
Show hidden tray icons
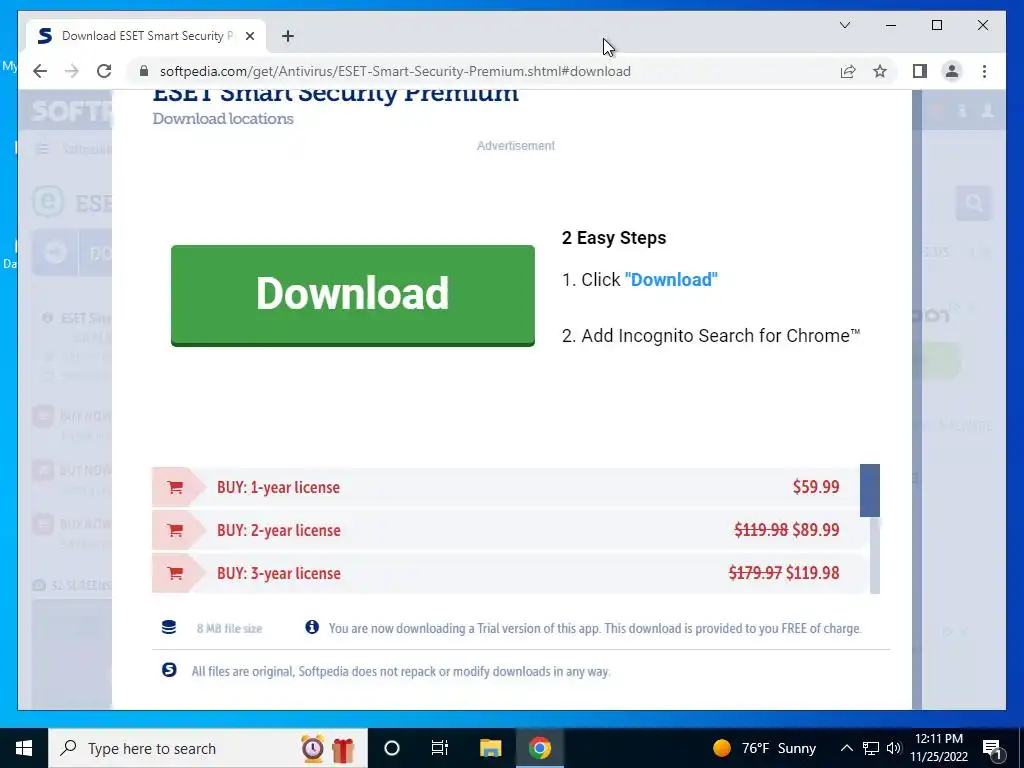(846, 748)
